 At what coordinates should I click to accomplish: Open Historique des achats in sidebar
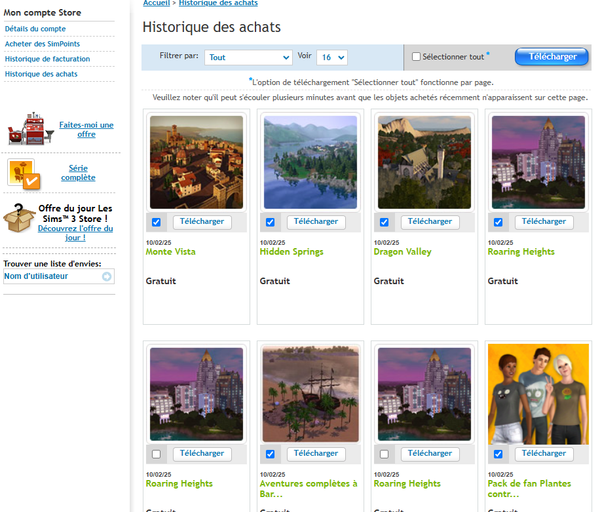pos(41,74)
